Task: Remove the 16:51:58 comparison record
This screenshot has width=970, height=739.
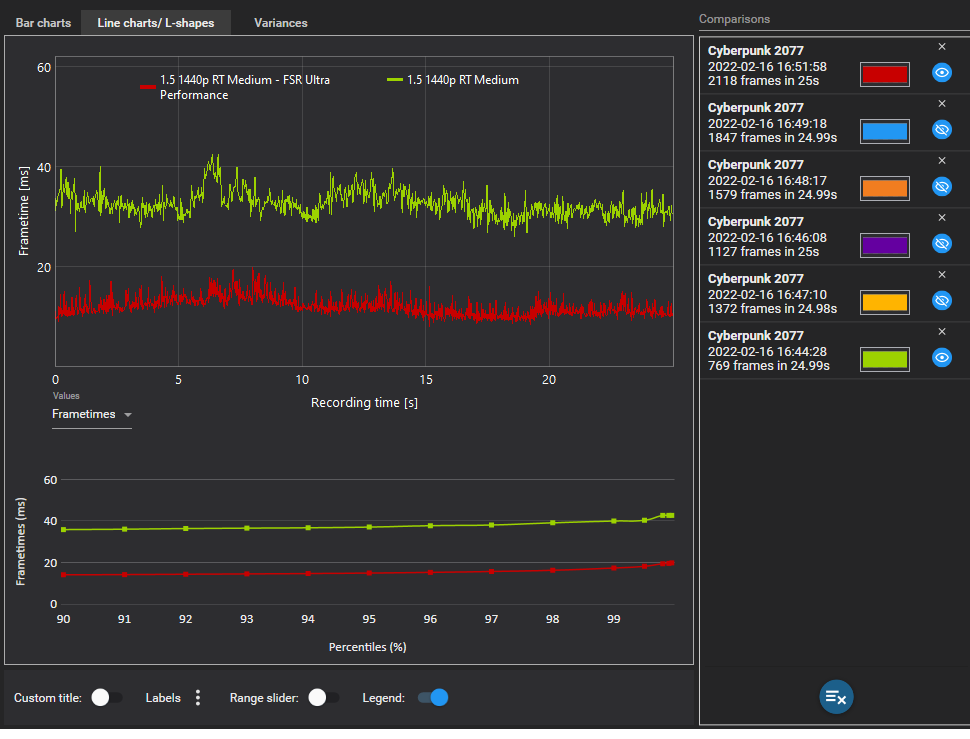Action: coord(942,47)
